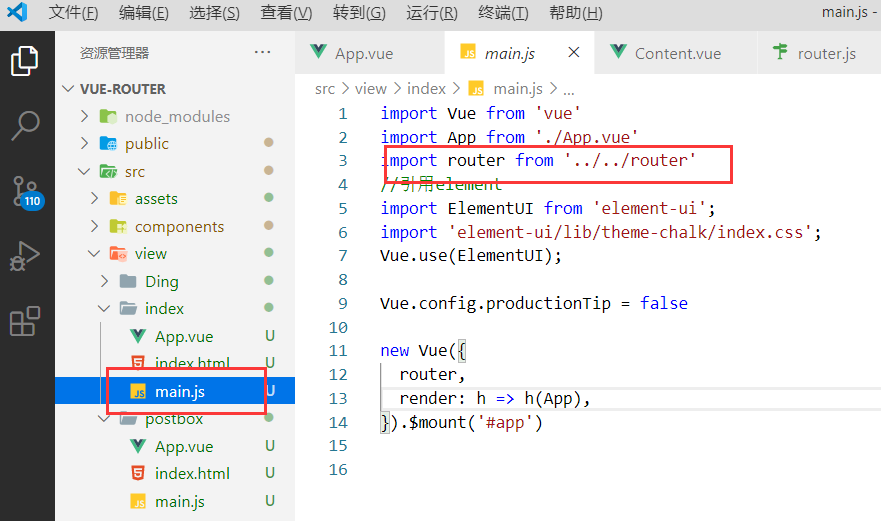The height and width of the screenshot is (521, 881).
Task: Open the 运行(R) menu
Action: (x=432, y=12)
